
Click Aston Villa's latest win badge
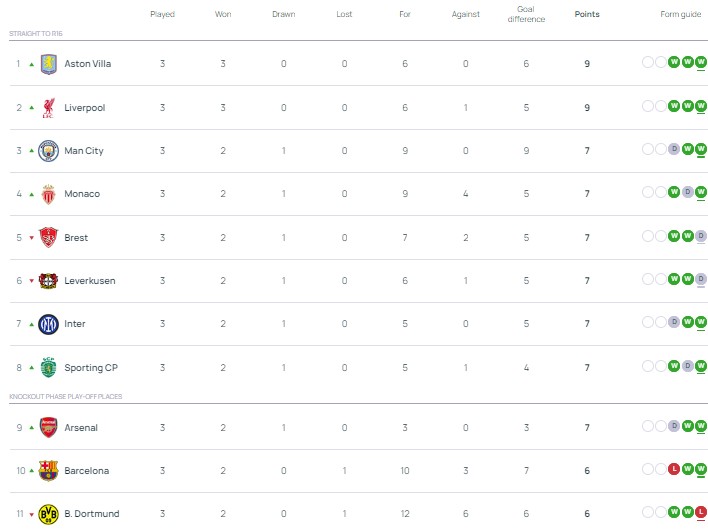pos(701,63)
